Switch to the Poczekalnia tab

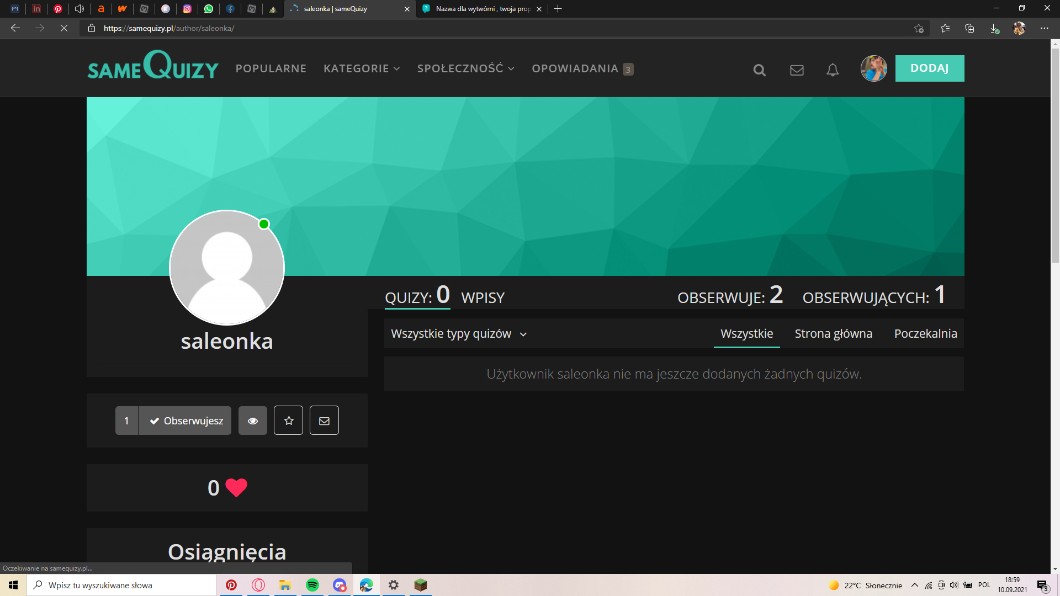pos(925,334)
